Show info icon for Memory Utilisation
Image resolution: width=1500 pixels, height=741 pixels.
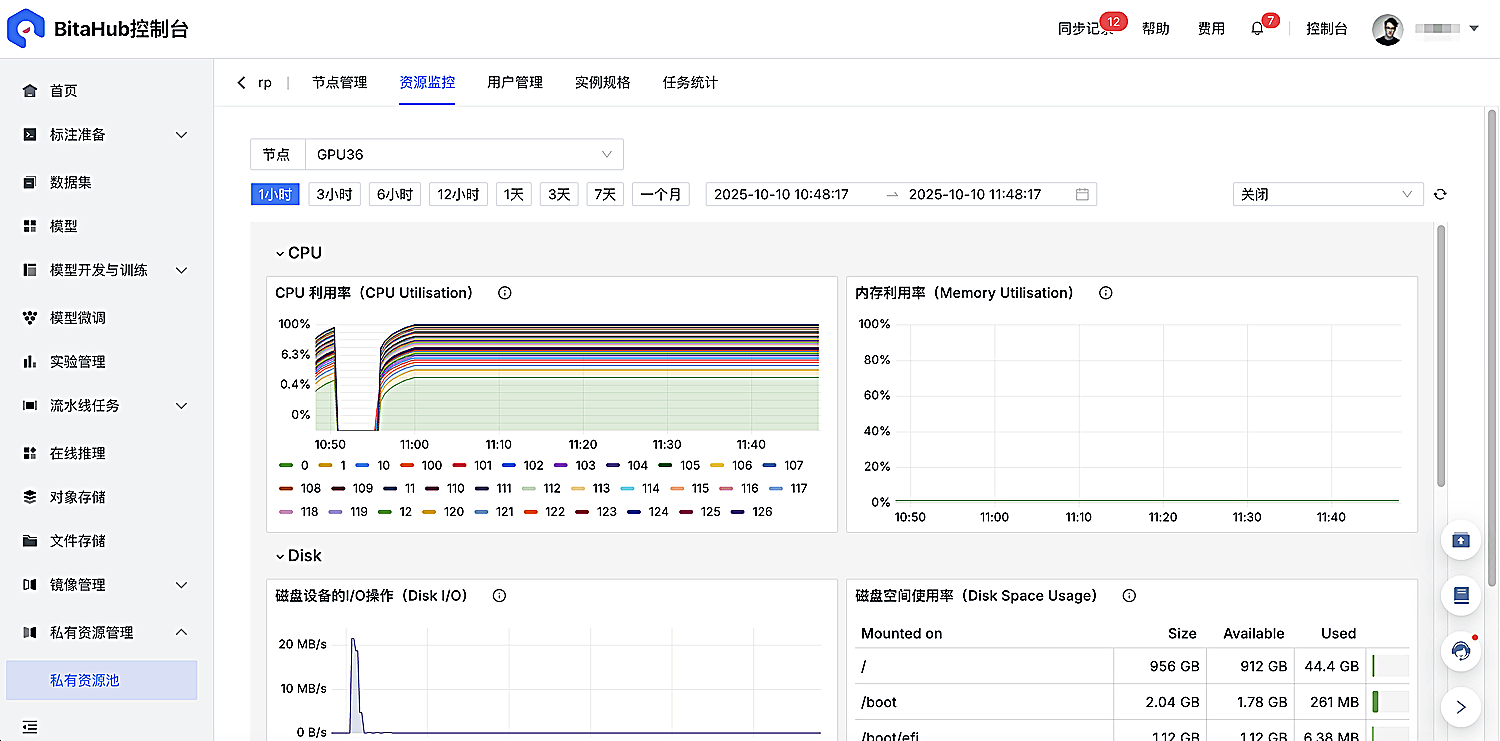[x=1106, y=293]
